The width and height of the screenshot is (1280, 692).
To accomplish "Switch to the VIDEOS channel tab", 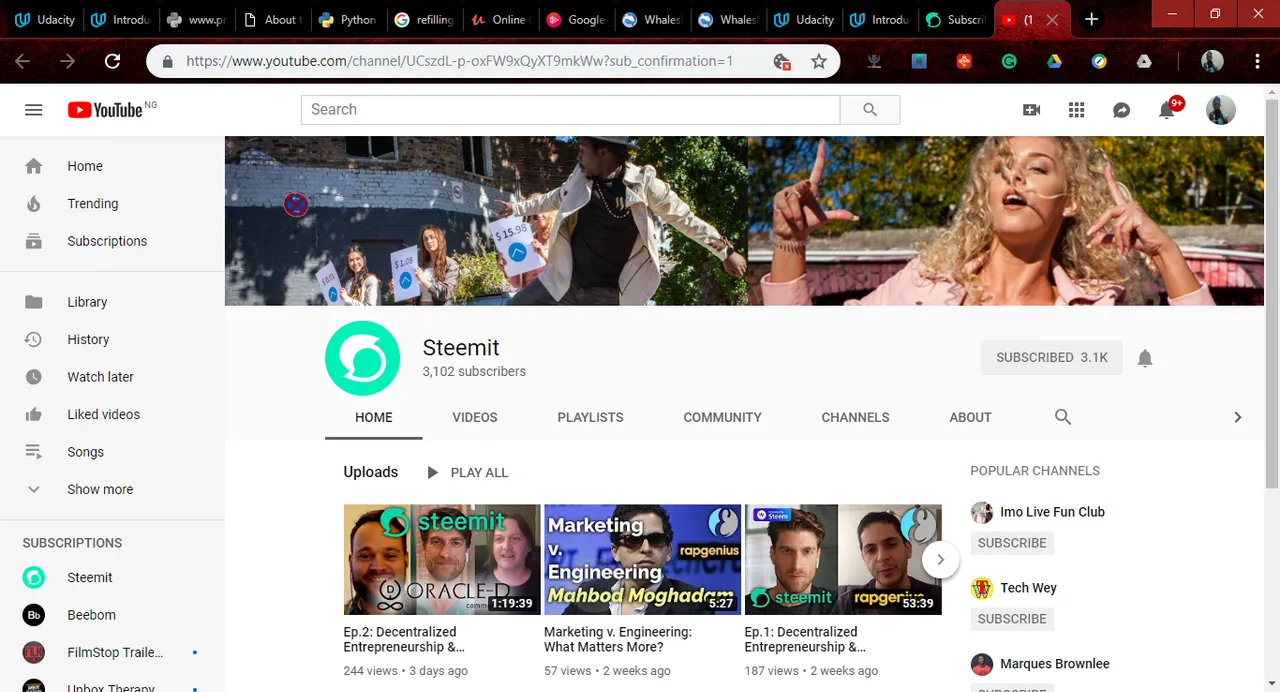I will tap(475, 417).
